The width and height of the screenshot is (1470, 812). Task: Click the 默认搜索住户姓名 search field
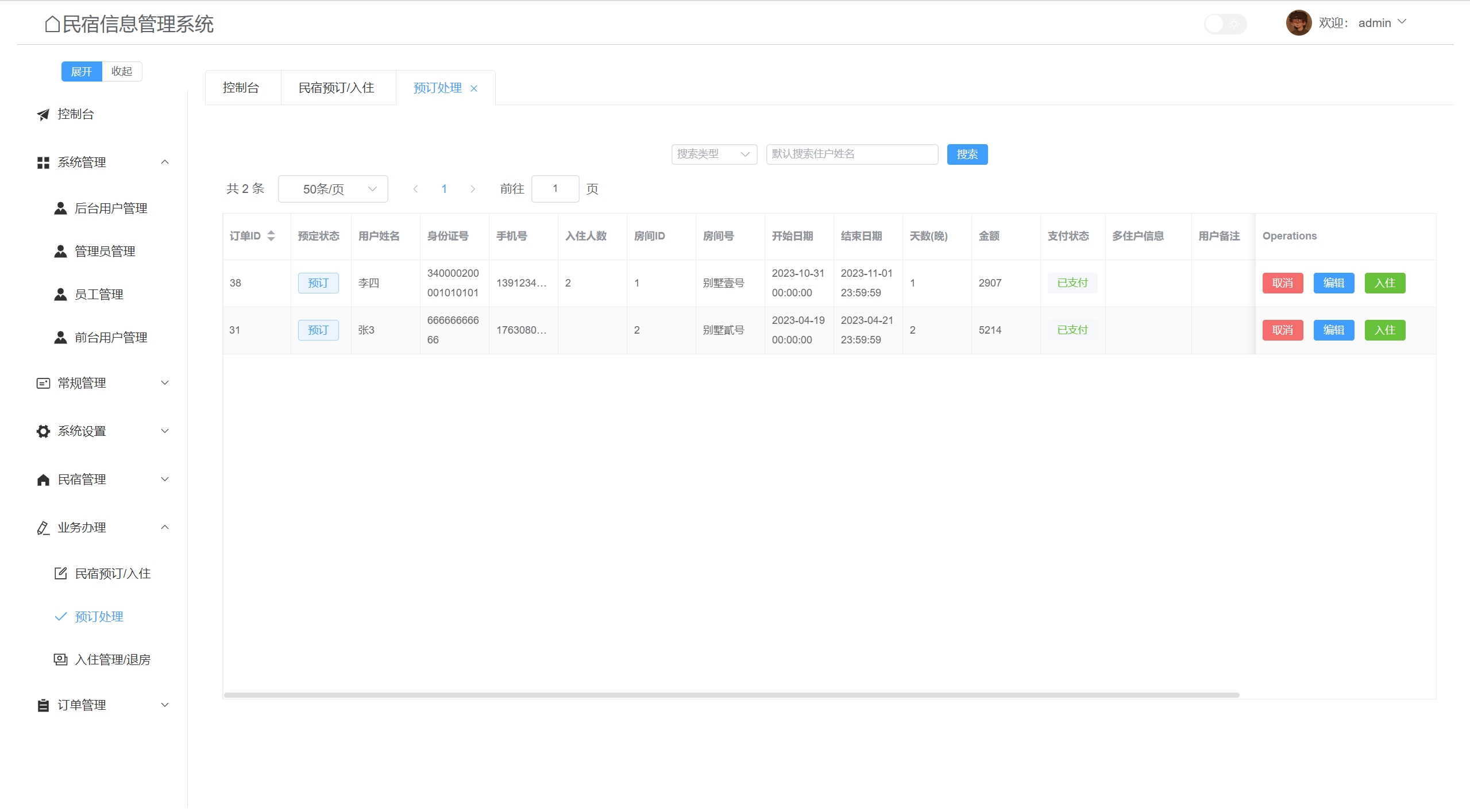pos(851,154)
